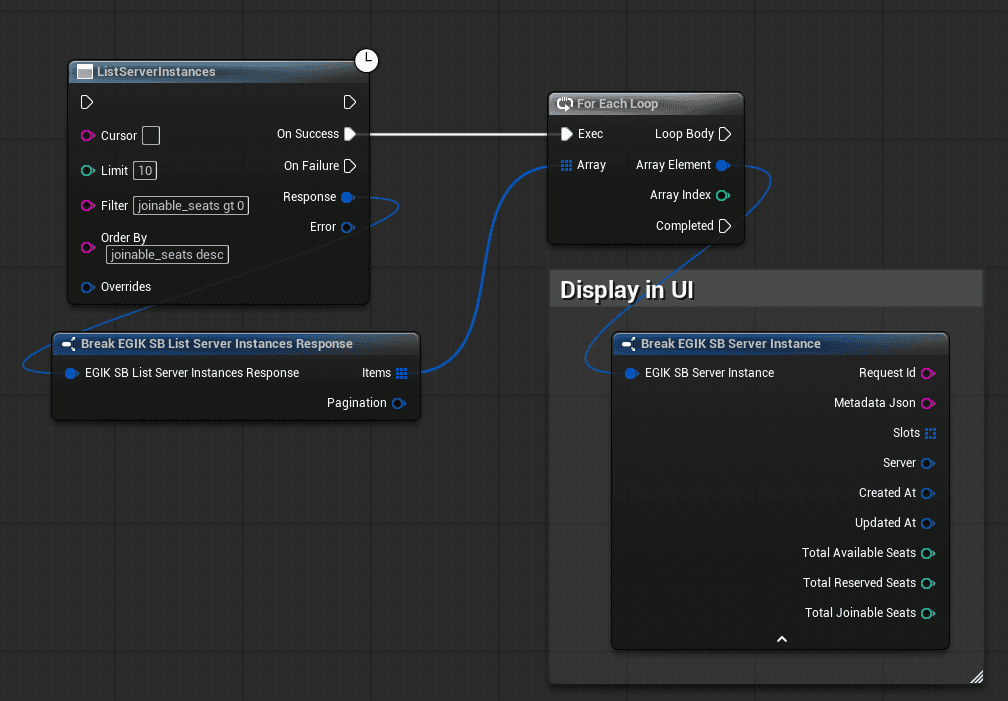Click the Pagination output pin
Screen dimensions: 1008x701
point(398,403)
